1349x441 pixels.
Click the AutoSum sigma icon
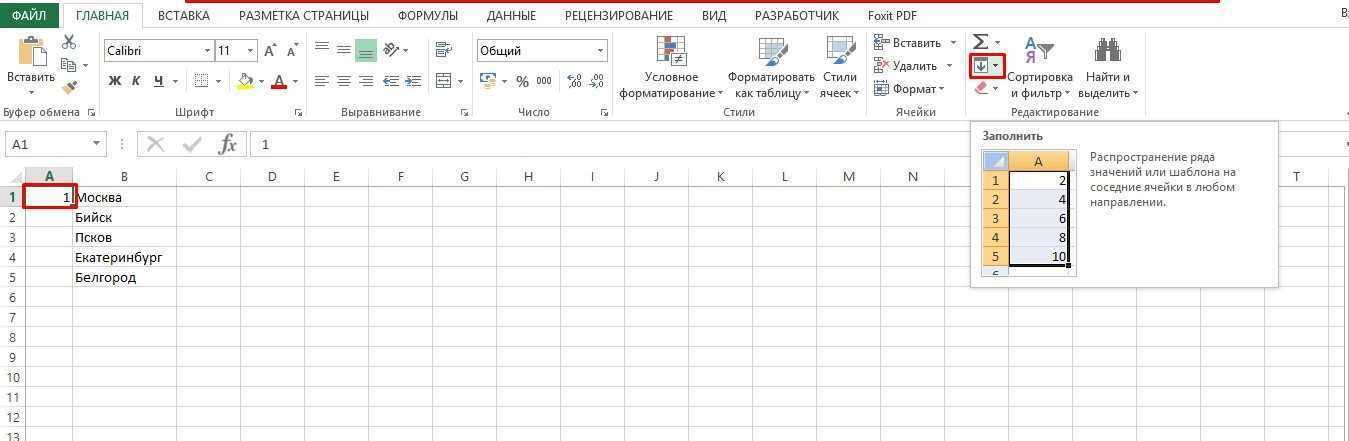pos(981,41)
